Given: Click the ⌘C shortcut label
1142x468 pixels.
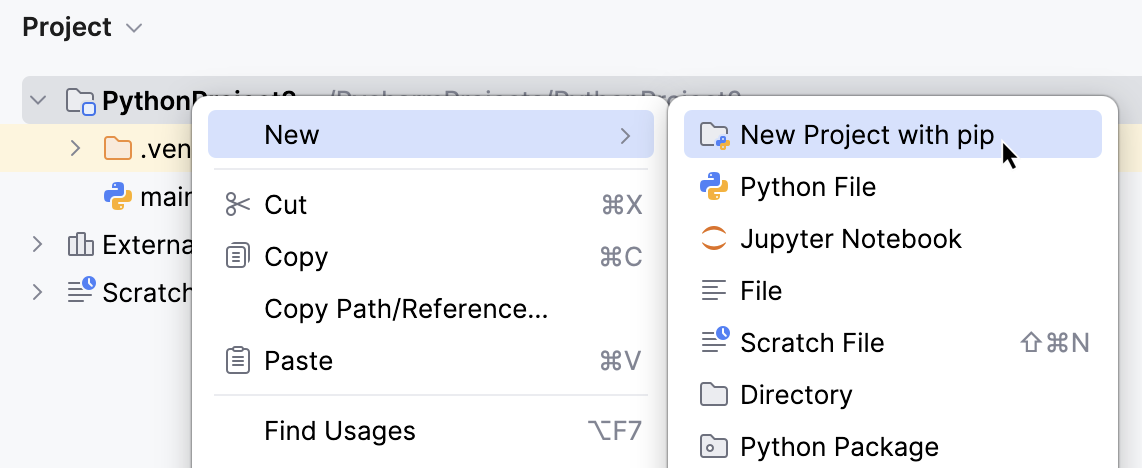Looking at the screenshot, I should tap(621, 258).
